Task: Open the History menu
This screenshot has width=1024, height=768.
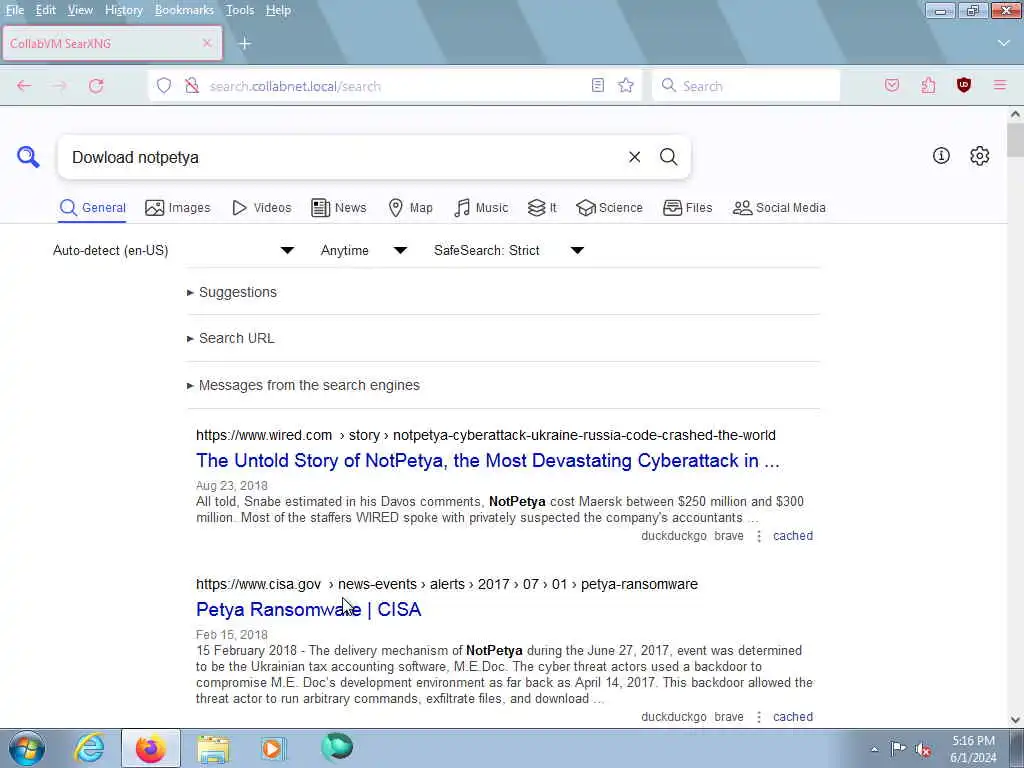Action: click(123, 10)
